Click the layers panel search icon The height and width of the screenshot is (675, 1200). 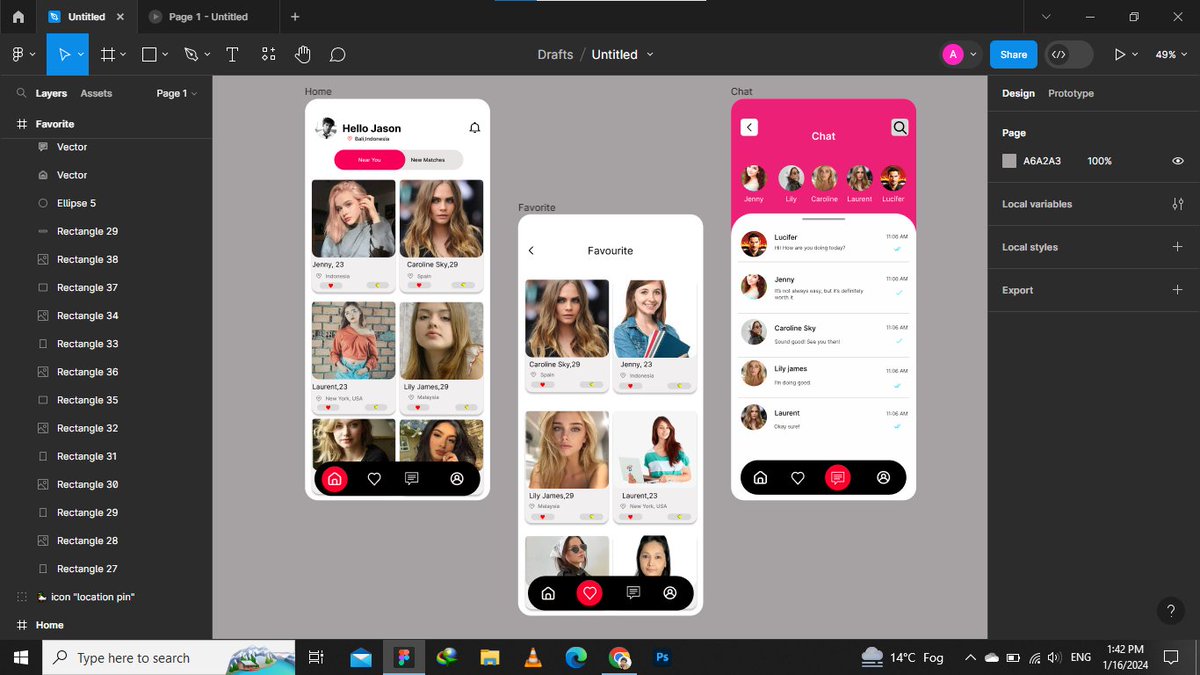[x=21, y=93]
